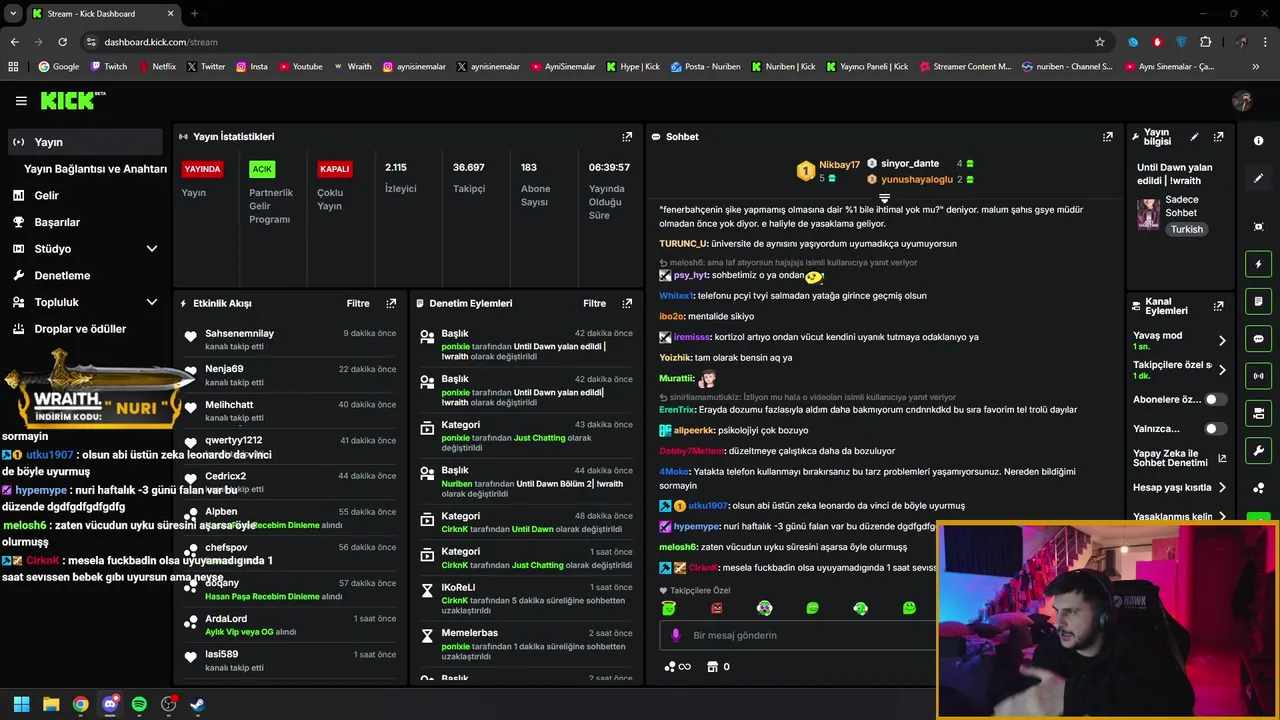Open the hamburger menu beside Kick logo

(21, 101)
